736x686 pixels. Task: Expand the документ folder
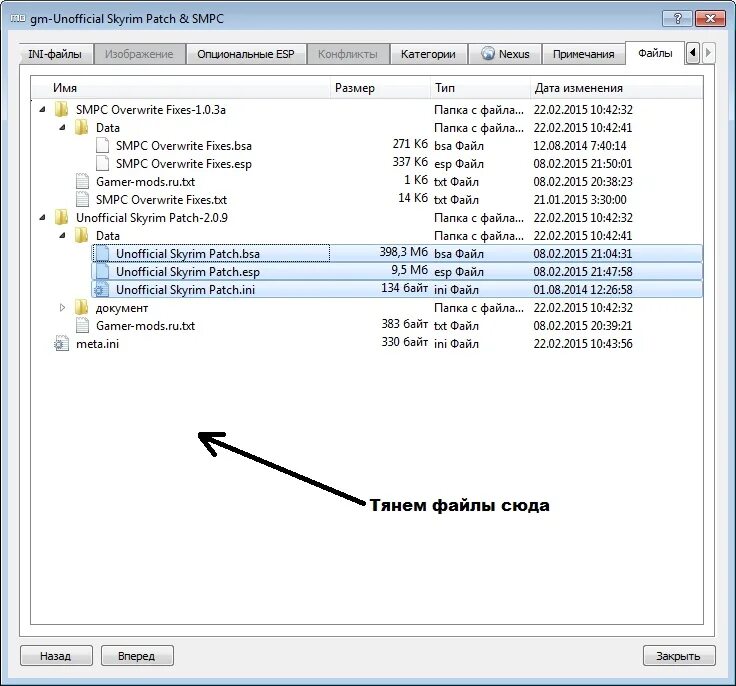pyautogui.click(x=62, y=308)
